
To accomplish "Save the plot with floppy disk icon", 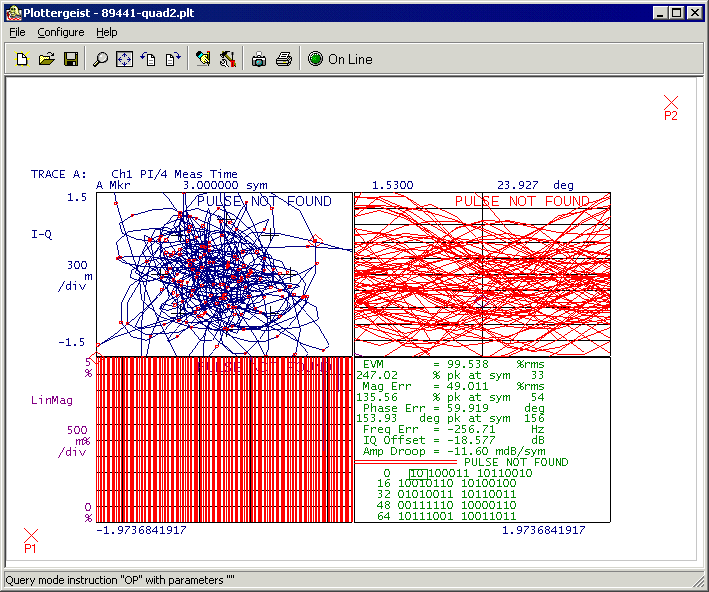I will pos(71,60).
